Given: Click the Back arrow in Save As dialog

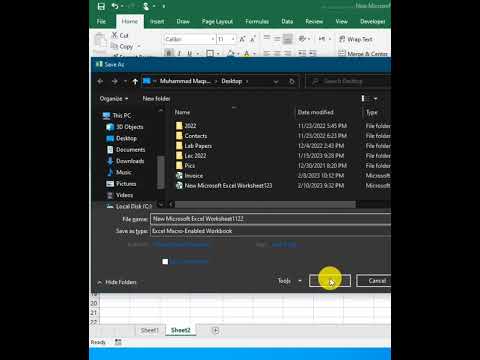Looking at the screenshot, I should (100, 81).
